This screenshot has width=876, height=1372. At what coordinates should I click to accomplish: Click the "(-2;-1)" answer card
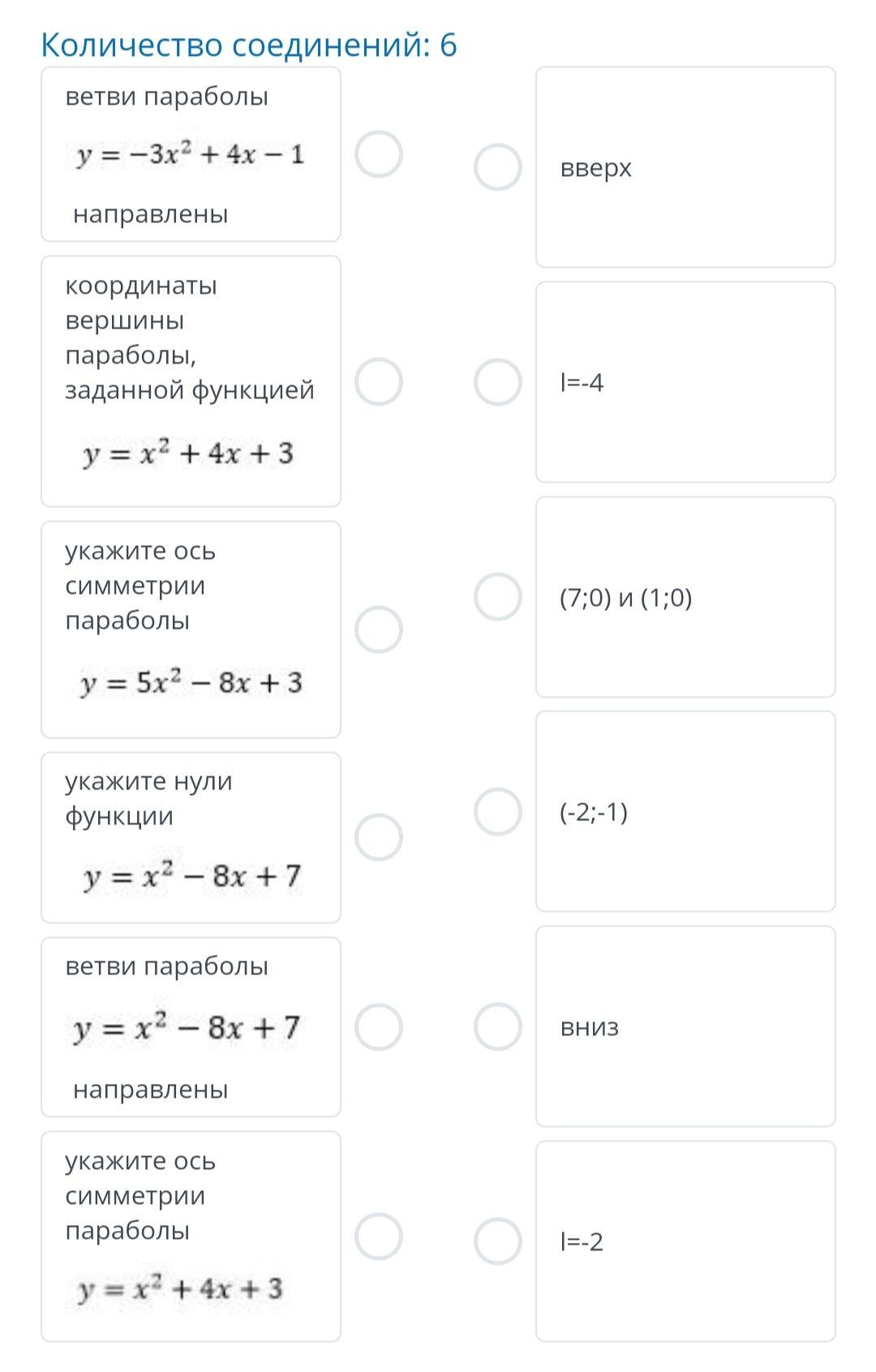685,811
